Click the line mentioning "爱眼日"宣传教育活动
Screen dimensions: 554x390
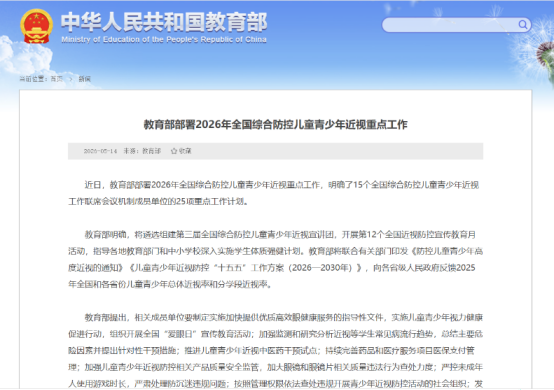276,334
